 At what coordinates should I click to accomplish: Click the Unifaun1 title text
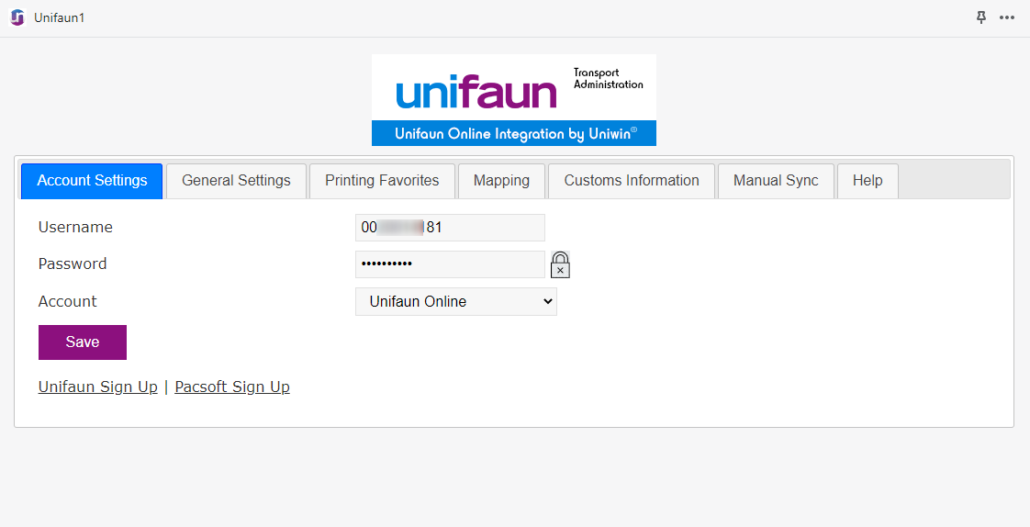pyautogui.click(x=59, y=18)
